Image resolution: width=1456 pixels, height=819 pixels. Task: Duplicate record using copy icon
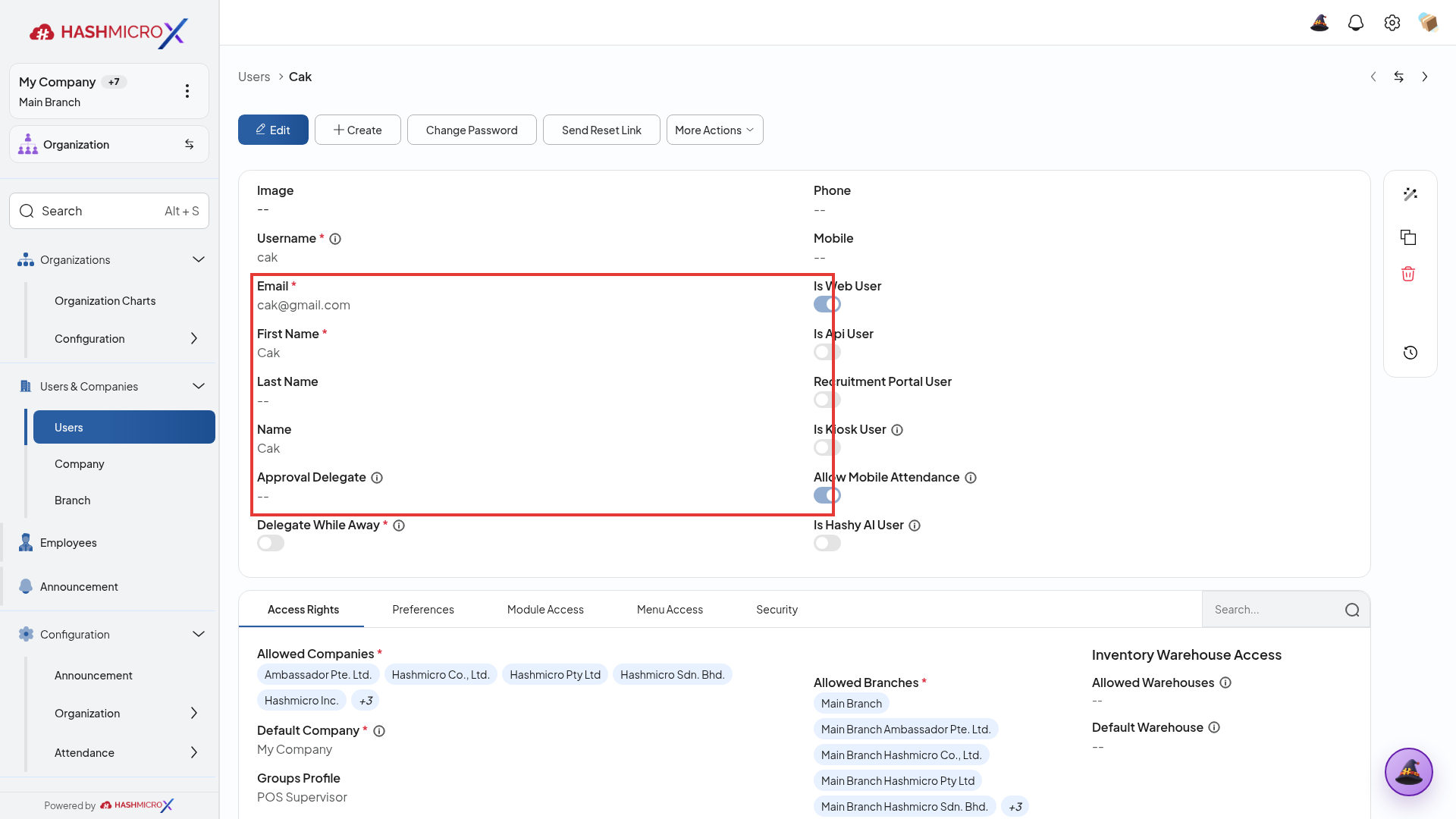pos(1408,237)
